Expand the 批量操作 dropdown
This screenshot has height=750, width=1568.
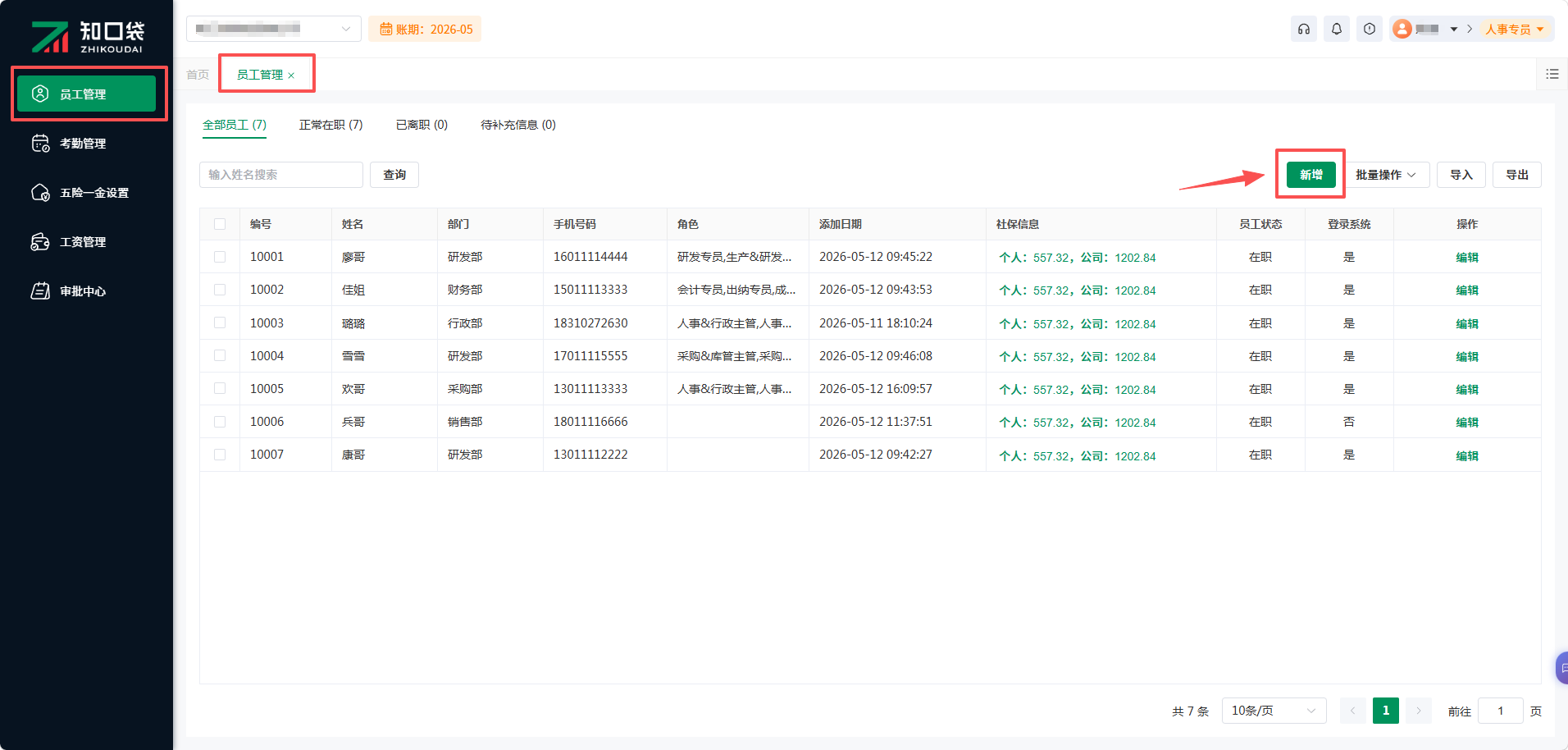click(x=1386, y=175)
